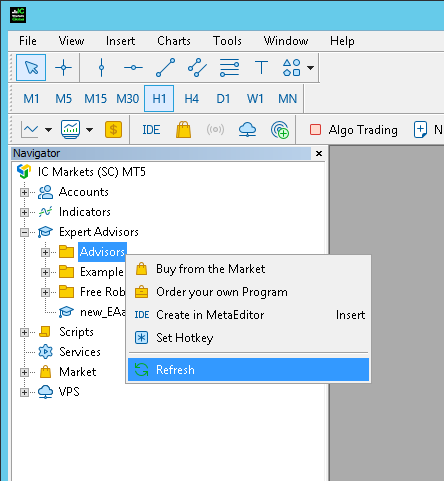This screenshot has height=481, width=444.
Task: Open indicators list dropdown arrow
Action: [89, 130]
